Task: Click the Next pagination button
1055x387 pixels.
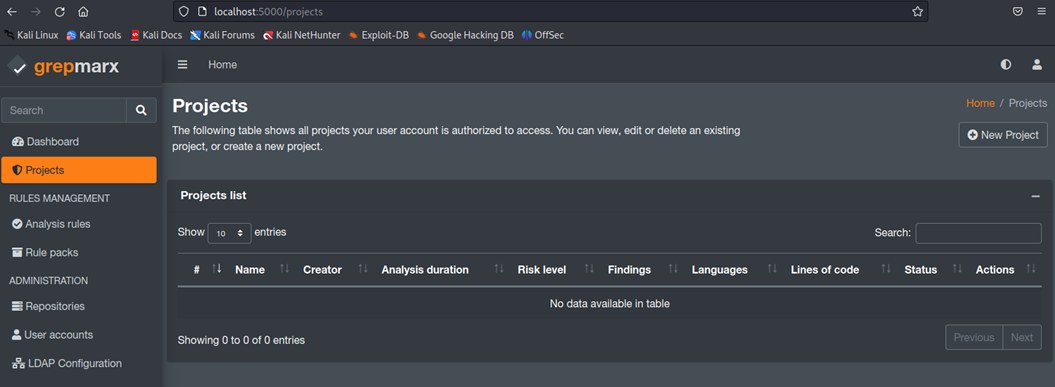Action: pyautogui.click(x=1021, y=337)
